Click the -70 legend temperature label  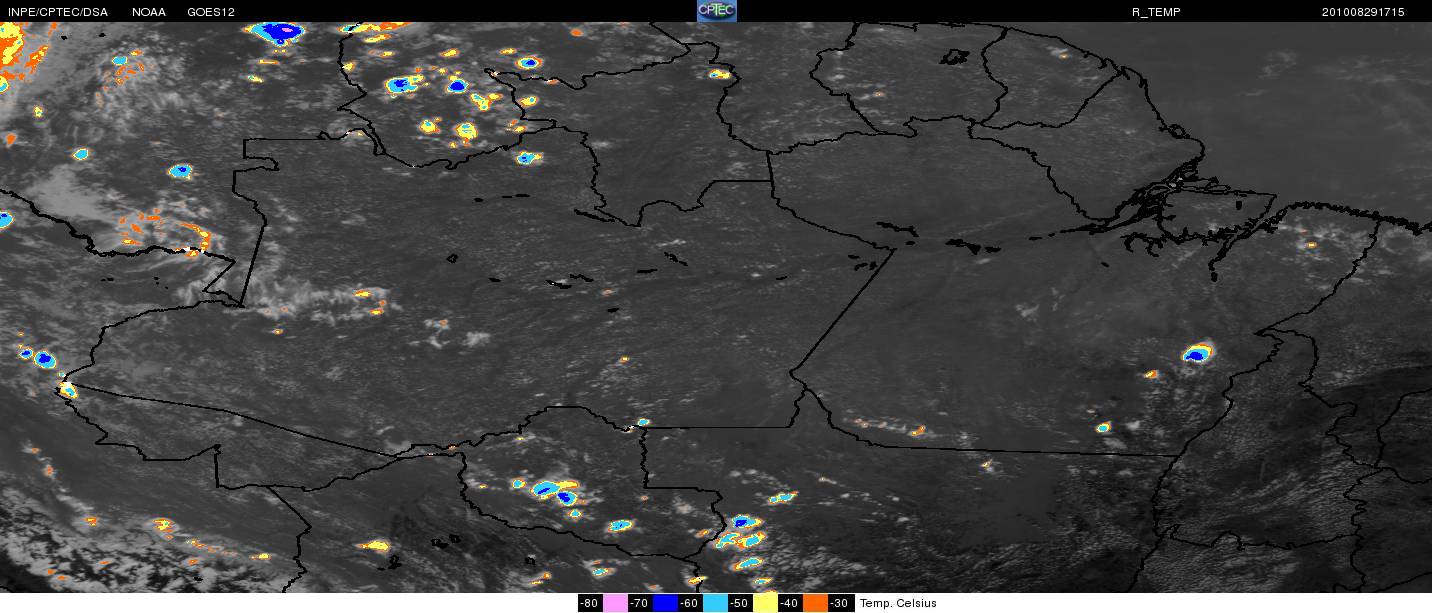[x=639, y=603]
